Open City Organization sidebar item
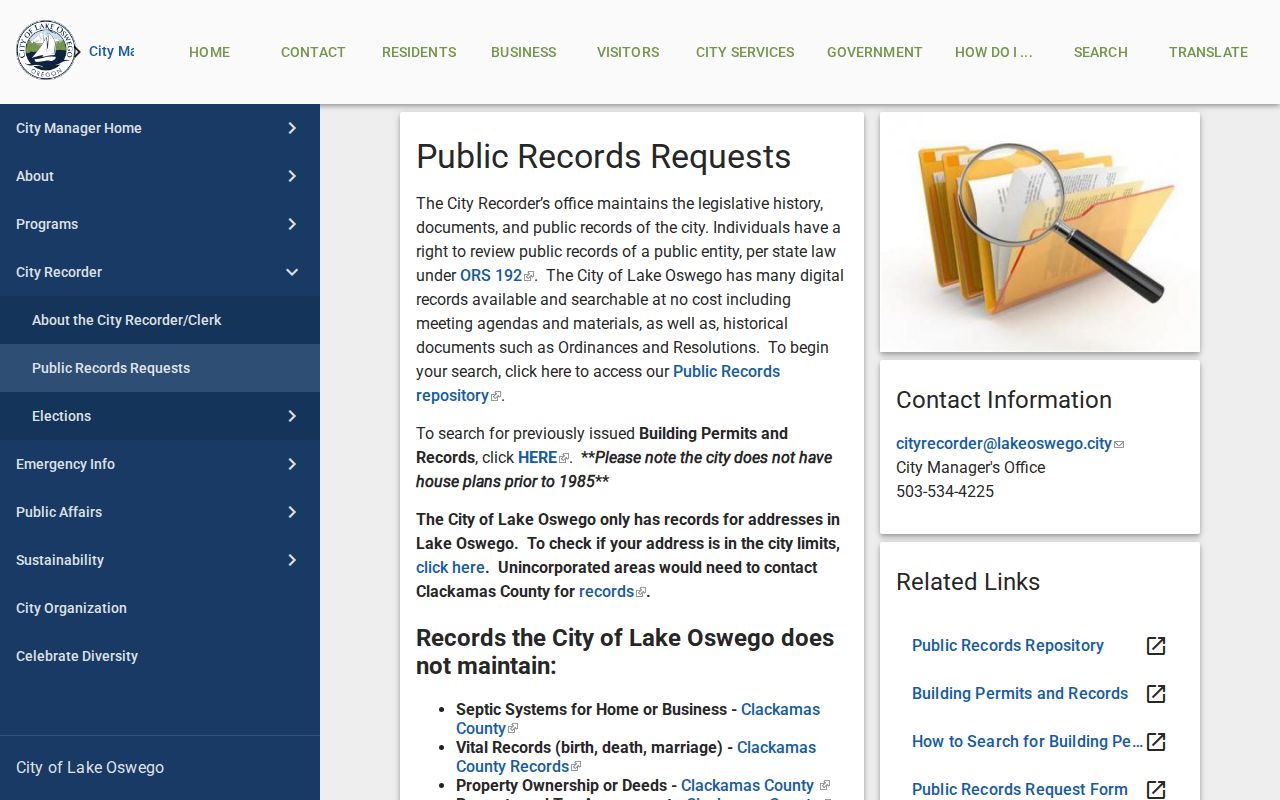 click(160, 608)
